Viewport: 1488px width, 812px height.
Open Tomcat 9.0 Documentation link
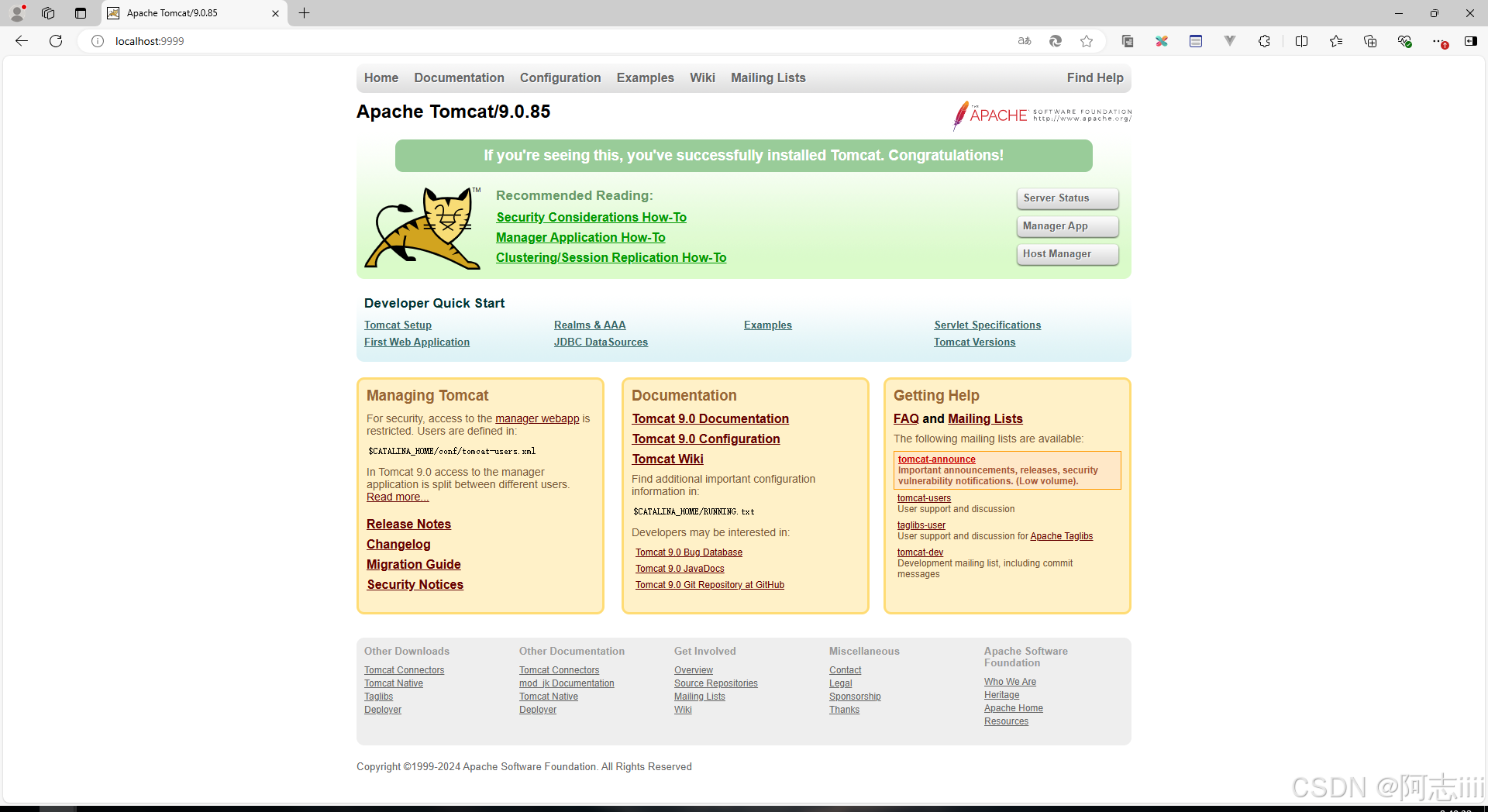tap(710, 419)
